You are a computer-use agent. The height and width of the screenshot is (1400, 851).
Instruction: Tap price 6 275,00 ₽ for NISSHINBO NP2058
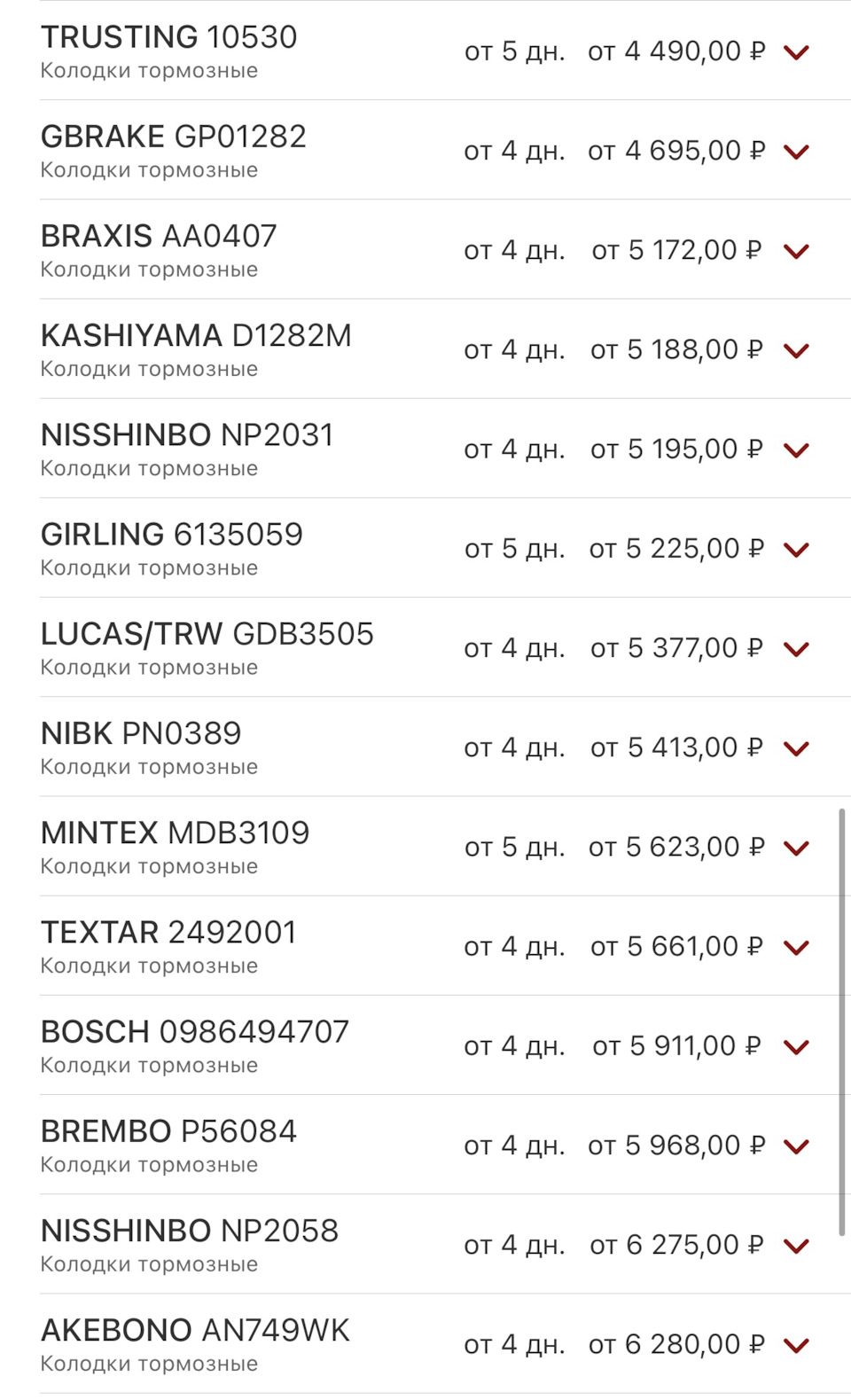(x=675, y=1245)
